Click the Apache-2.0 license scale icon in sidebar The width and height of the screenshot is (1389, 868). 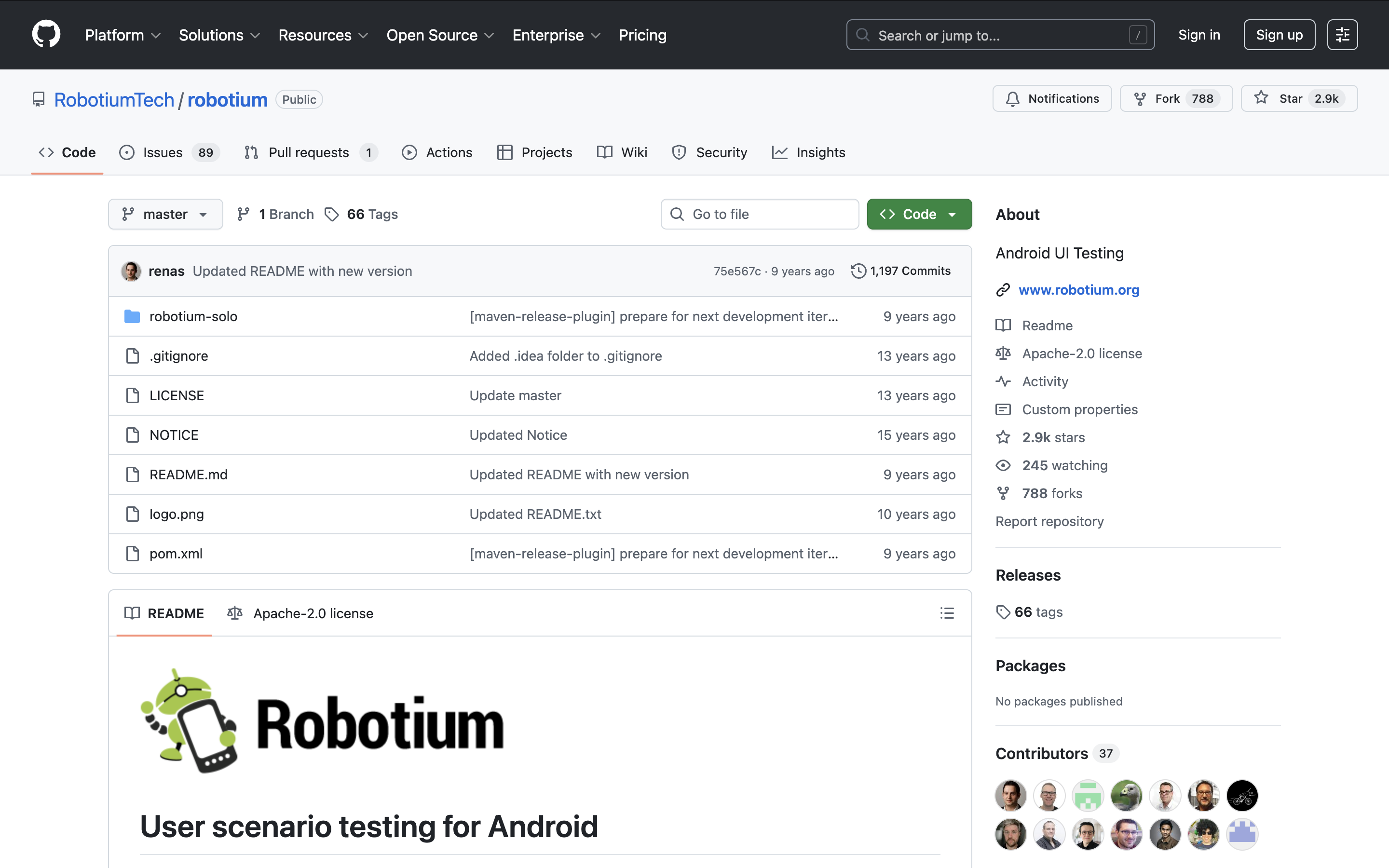(x=1003, y=353)
